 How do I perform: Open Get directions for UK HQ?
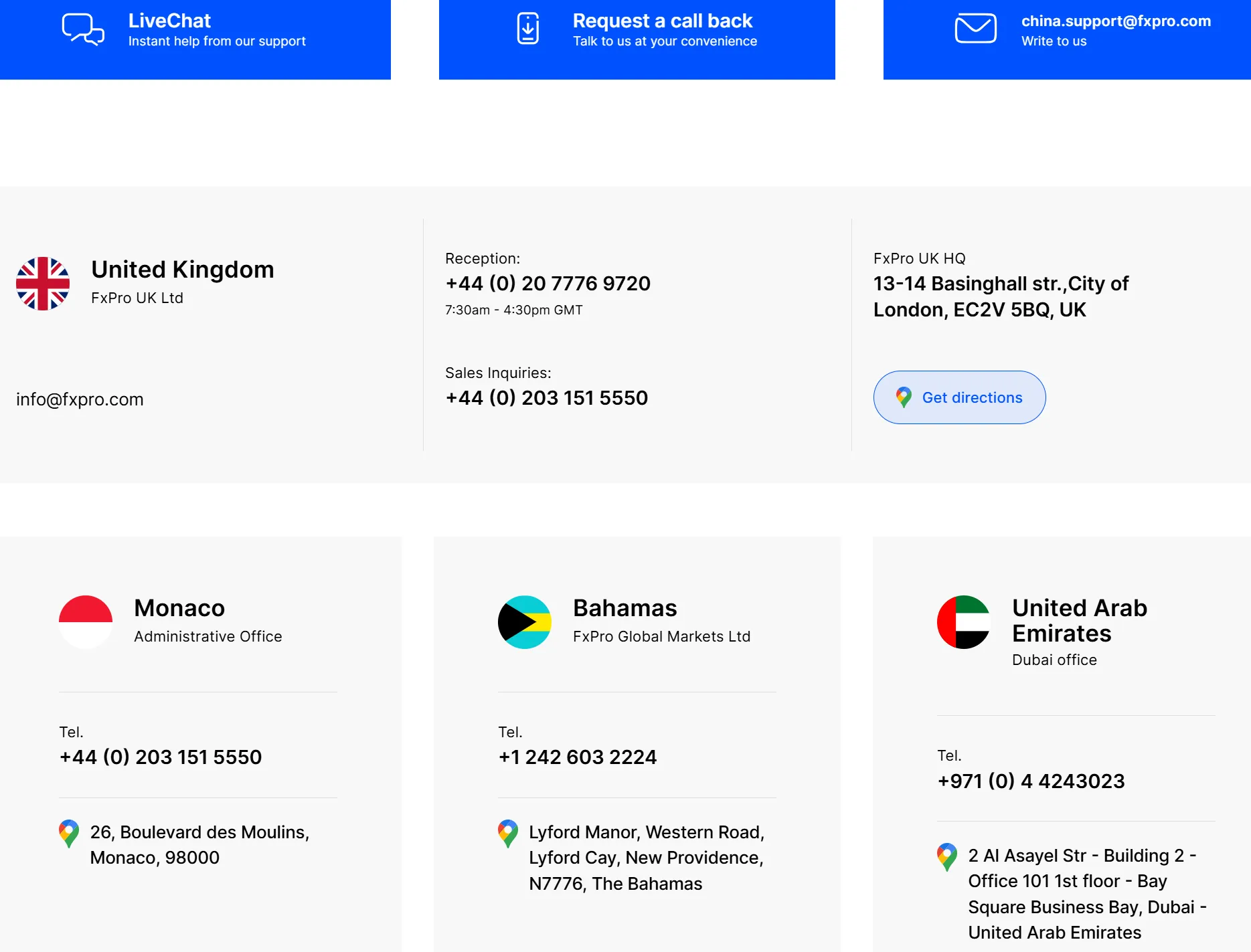[959, 397]
